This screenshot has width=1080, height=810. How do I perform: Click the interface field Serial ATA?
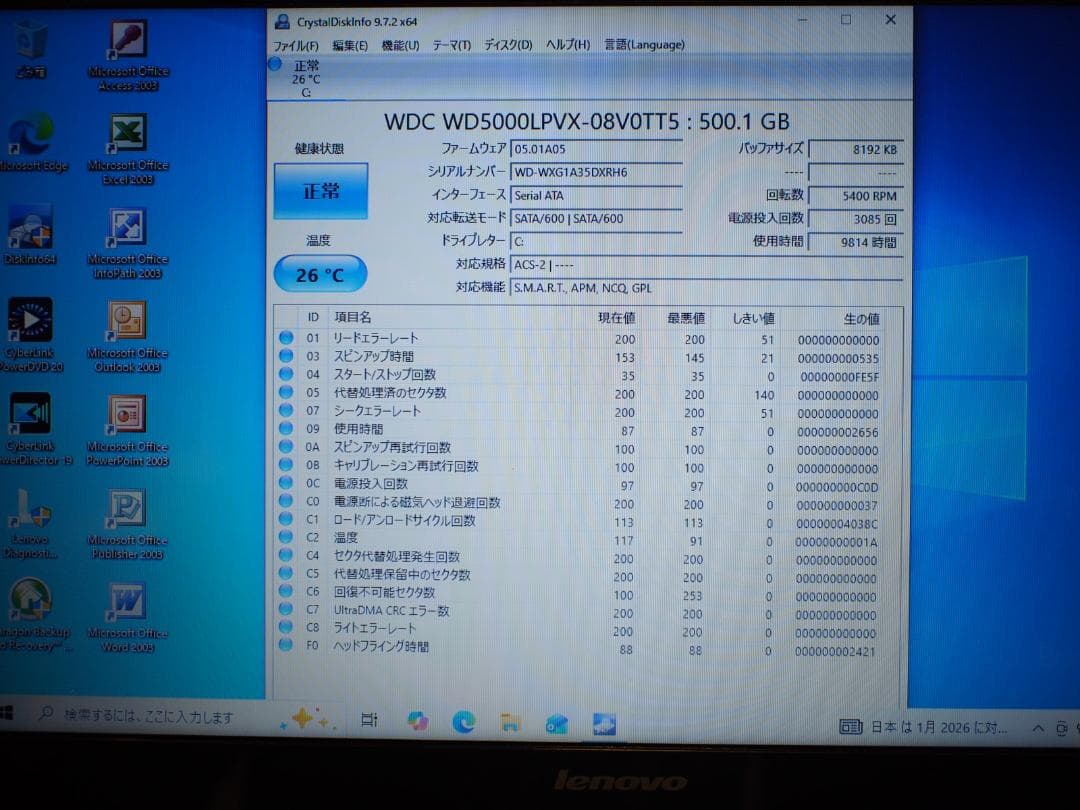[596, 196]
